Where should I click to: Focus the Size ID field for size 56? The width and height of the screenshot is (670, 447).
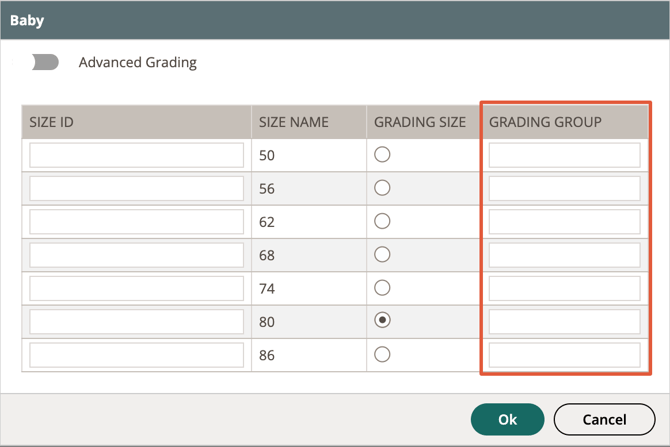(136, 188)
